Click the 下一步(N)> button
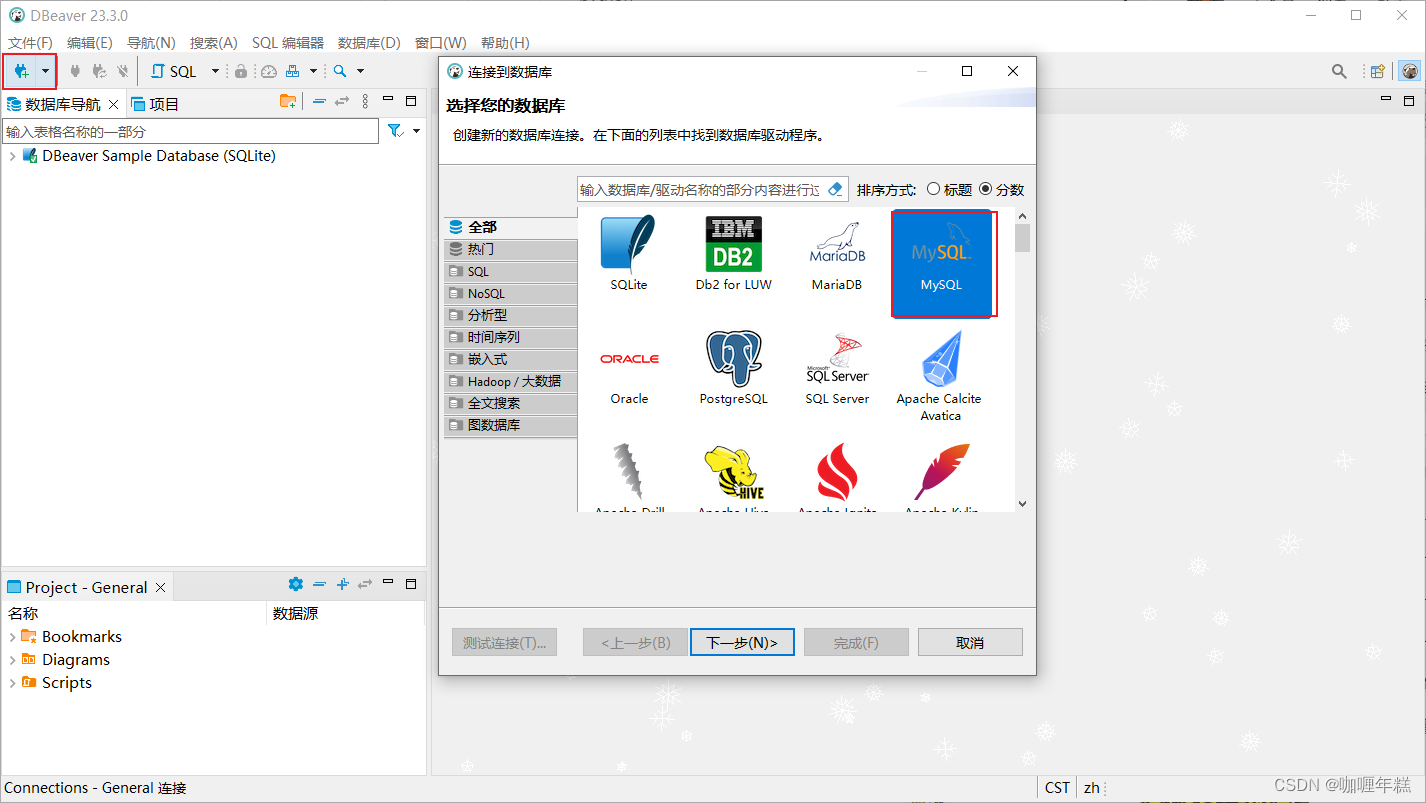Viewport: 1426px width, 803px height. click(742, 642)
